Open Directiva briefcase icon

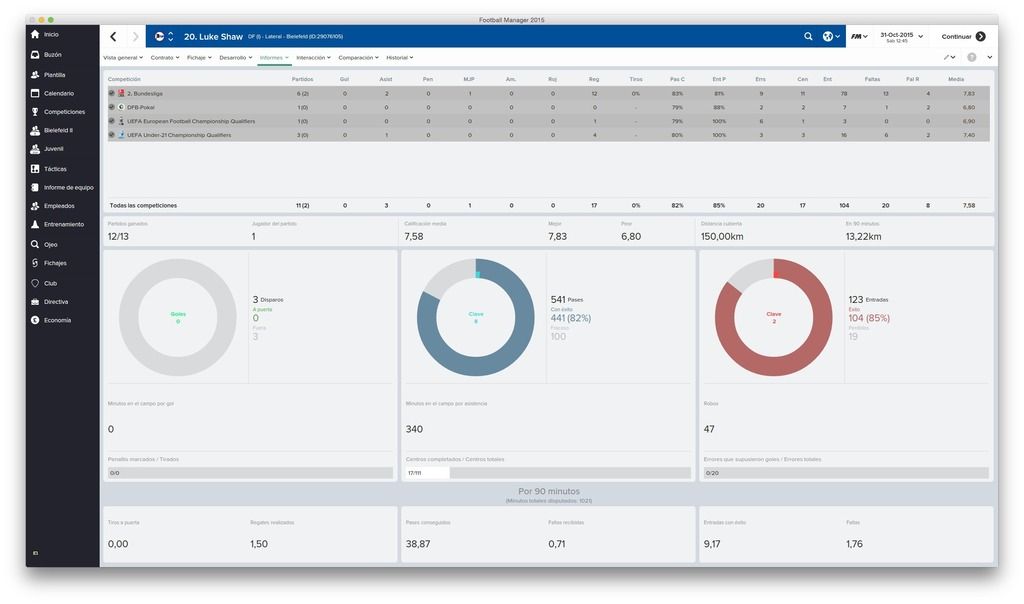pyautogui.click(x=35, y=302)
